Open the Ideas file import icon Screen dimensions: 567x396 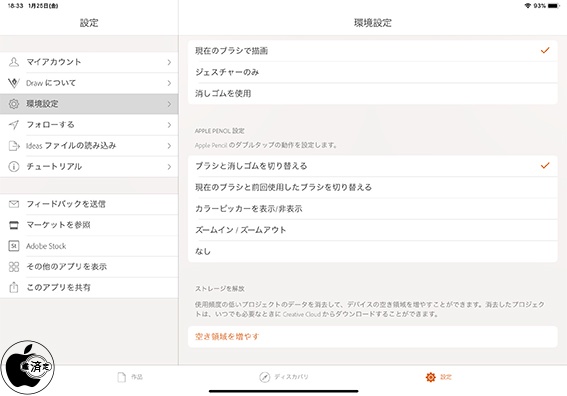tap(14, 146)
